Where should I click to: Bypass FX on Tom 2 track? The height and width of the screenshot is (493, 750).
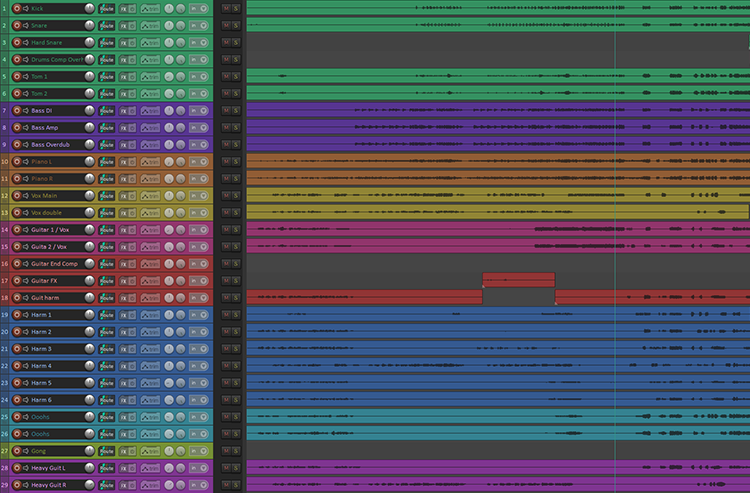click(132, 94)
